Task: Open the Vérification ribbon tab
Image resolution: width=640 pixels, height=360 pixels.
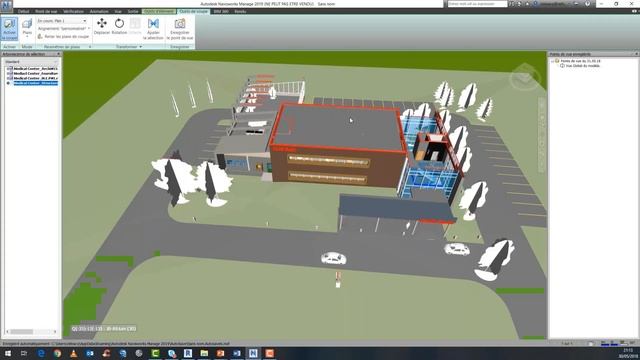Action: pyautogui.click(x=73, y=11)
